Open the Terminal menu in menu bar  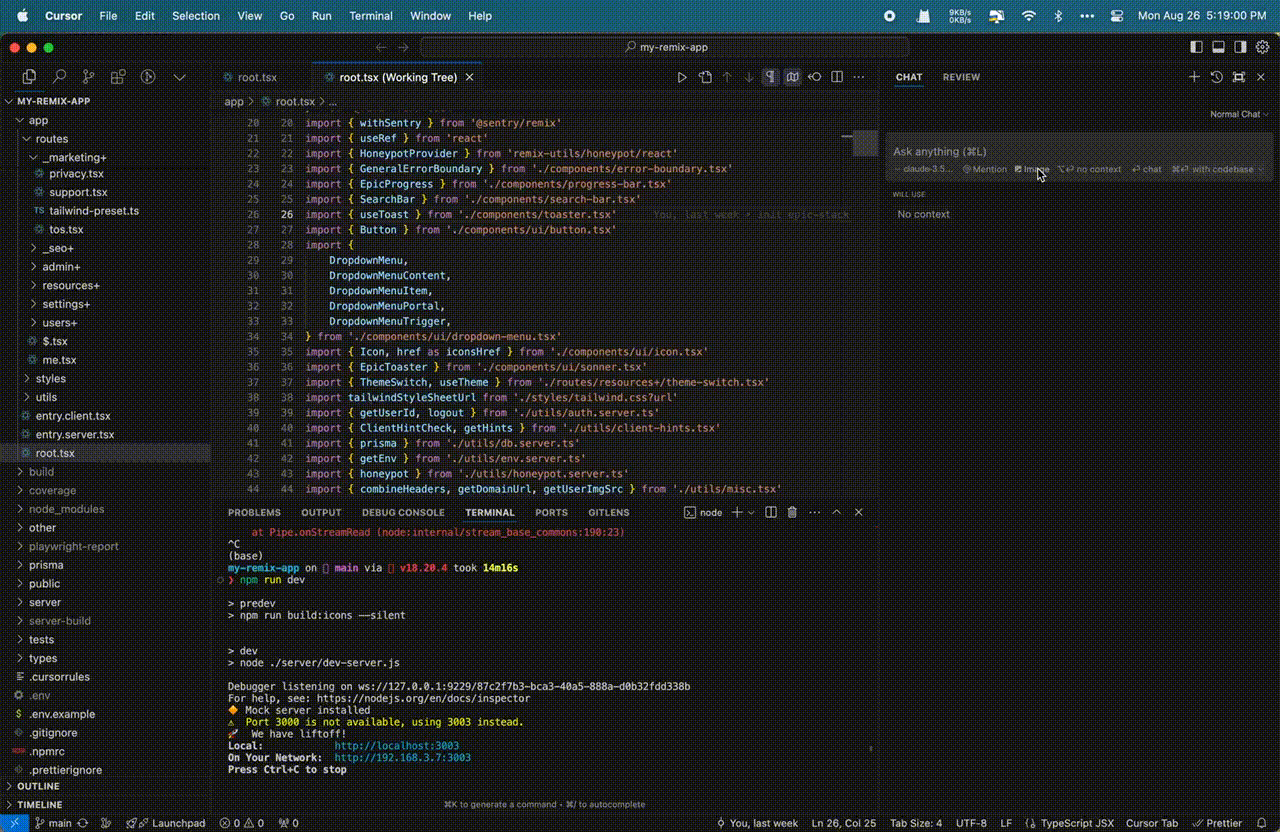point(370,16)
